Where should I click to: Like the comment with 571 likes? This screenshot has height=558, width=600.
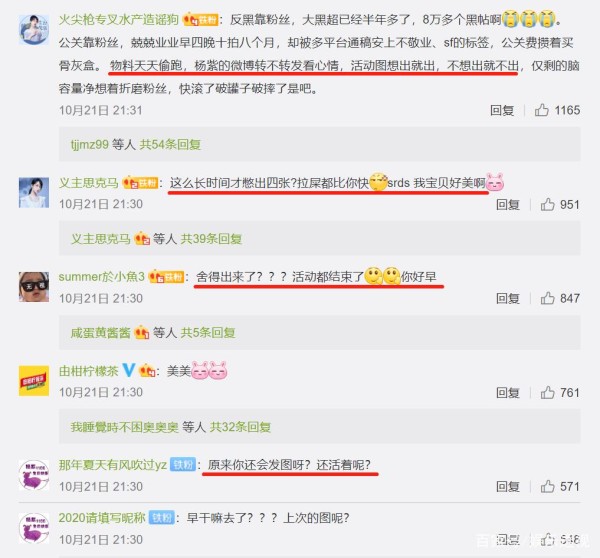[x=548, y=486]
